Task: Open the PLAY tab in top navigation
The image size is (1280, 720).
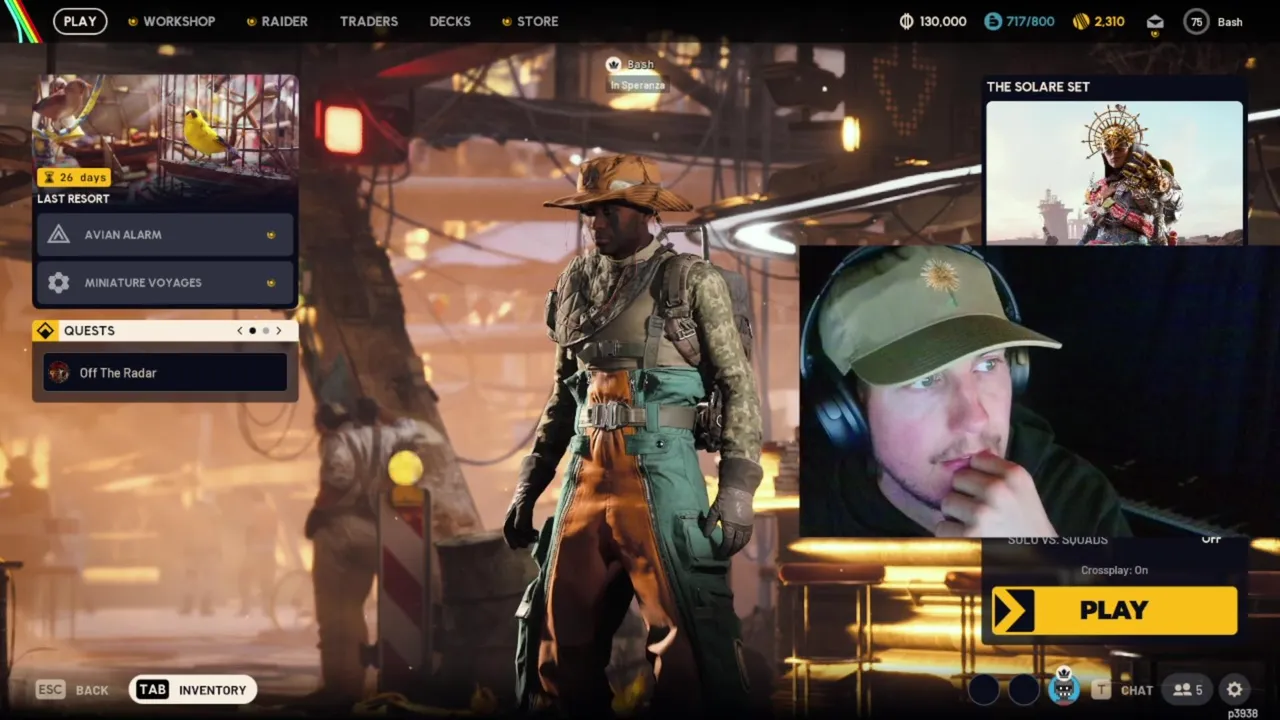Action: coord(80,21)
